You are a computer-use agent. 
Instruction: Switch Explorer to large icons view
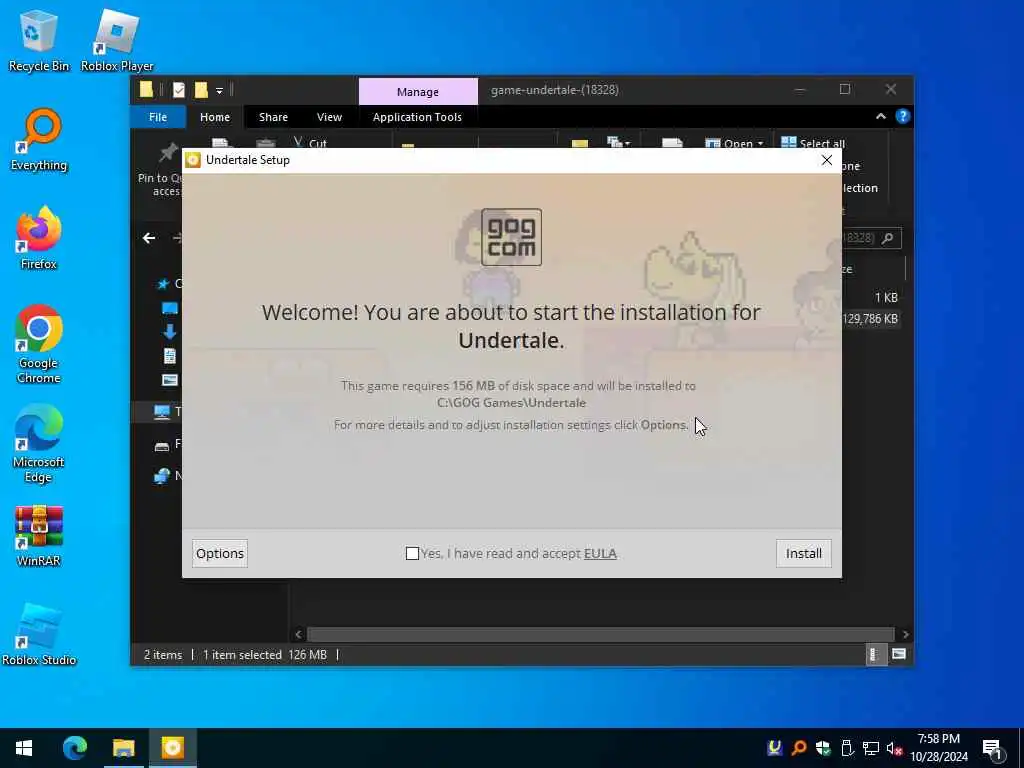899,654
